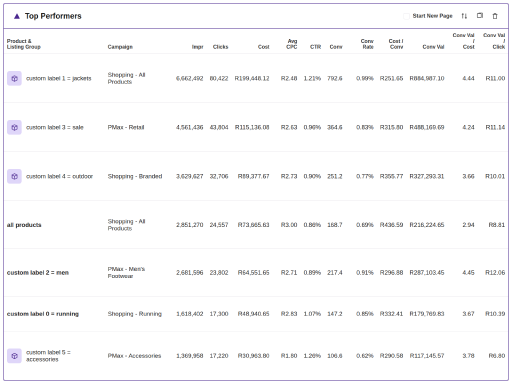This screenshot has width=512, height=384.
Task: Sort by Campaign column header
Action: tap(120, 47)
